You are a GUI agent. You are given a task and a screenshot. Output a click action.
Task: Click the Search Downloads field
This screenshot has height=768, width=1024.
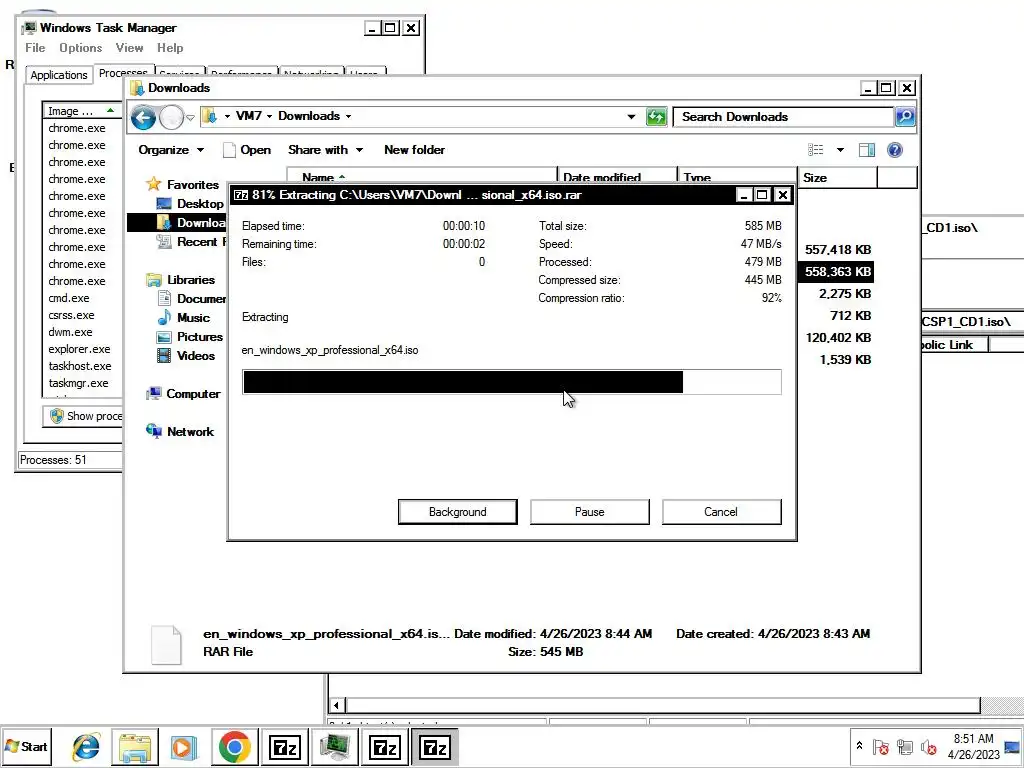782,117
